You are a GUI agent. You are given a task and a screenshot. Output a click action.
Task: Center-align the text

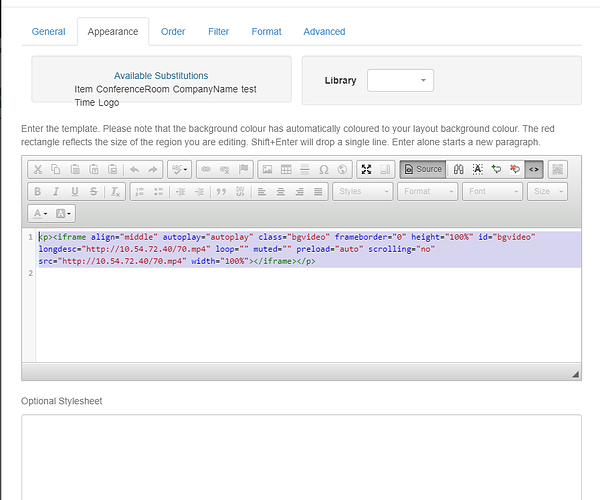pos(280,192)
